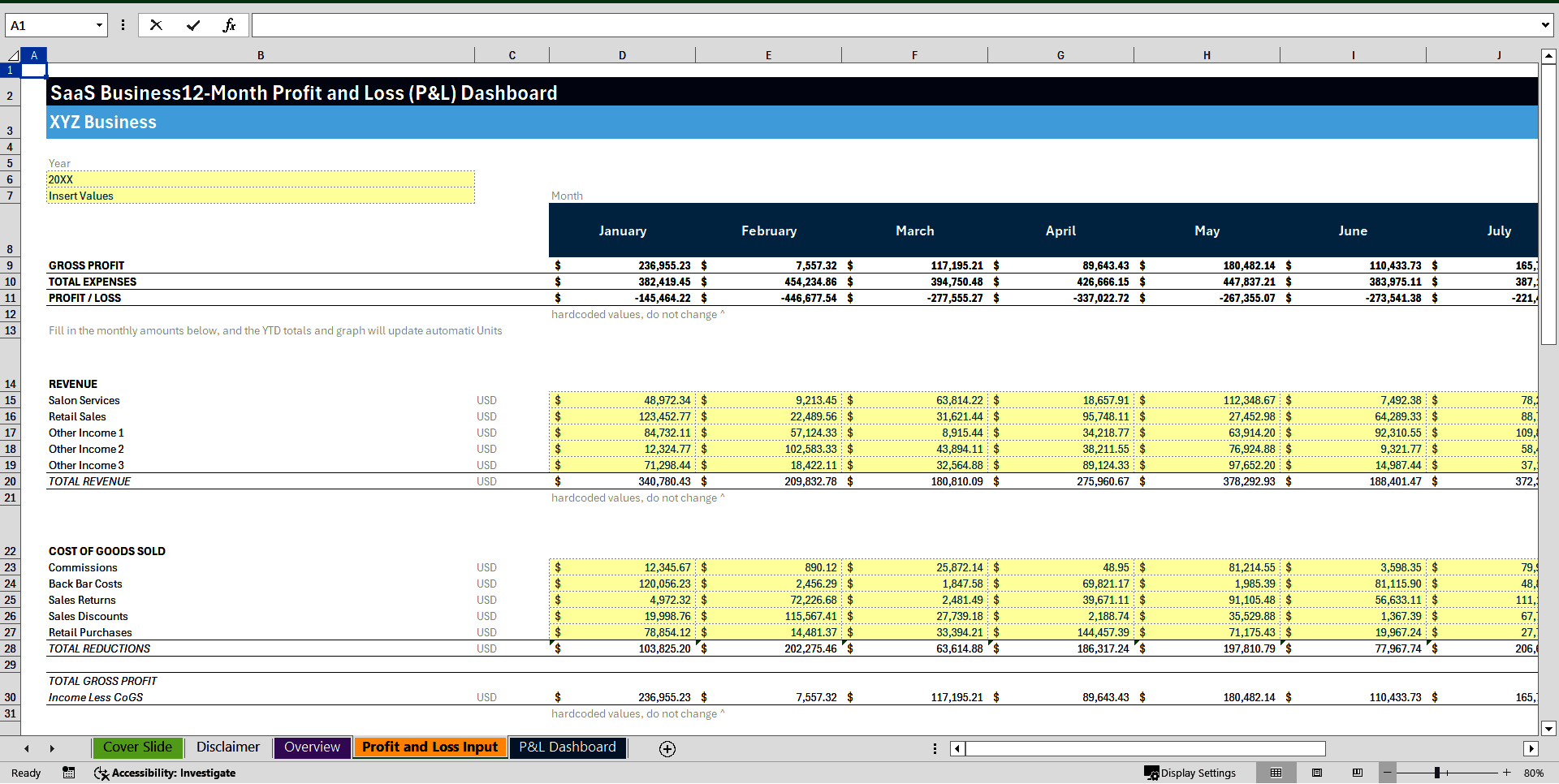Open Page Break Preview from the status bar
Image resolution: width=1559 pixels, height=784 pixels.
pyautogui.click(x=1356, y=773)
